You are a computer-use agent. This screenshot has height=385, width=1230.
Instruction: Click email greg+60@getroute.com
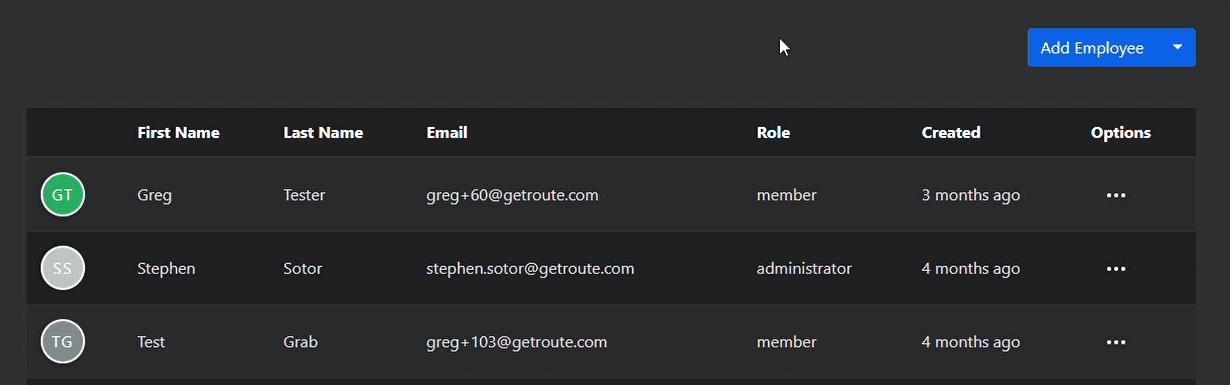click(x=512, y=195)
